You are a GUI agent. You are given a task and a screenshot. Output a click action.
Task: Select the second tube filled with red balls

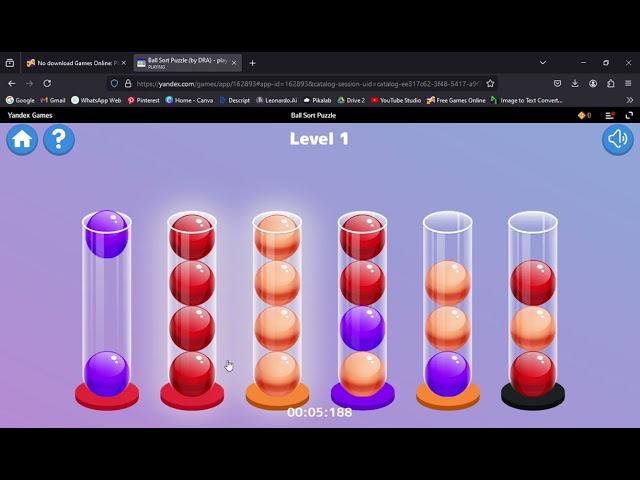192,310
